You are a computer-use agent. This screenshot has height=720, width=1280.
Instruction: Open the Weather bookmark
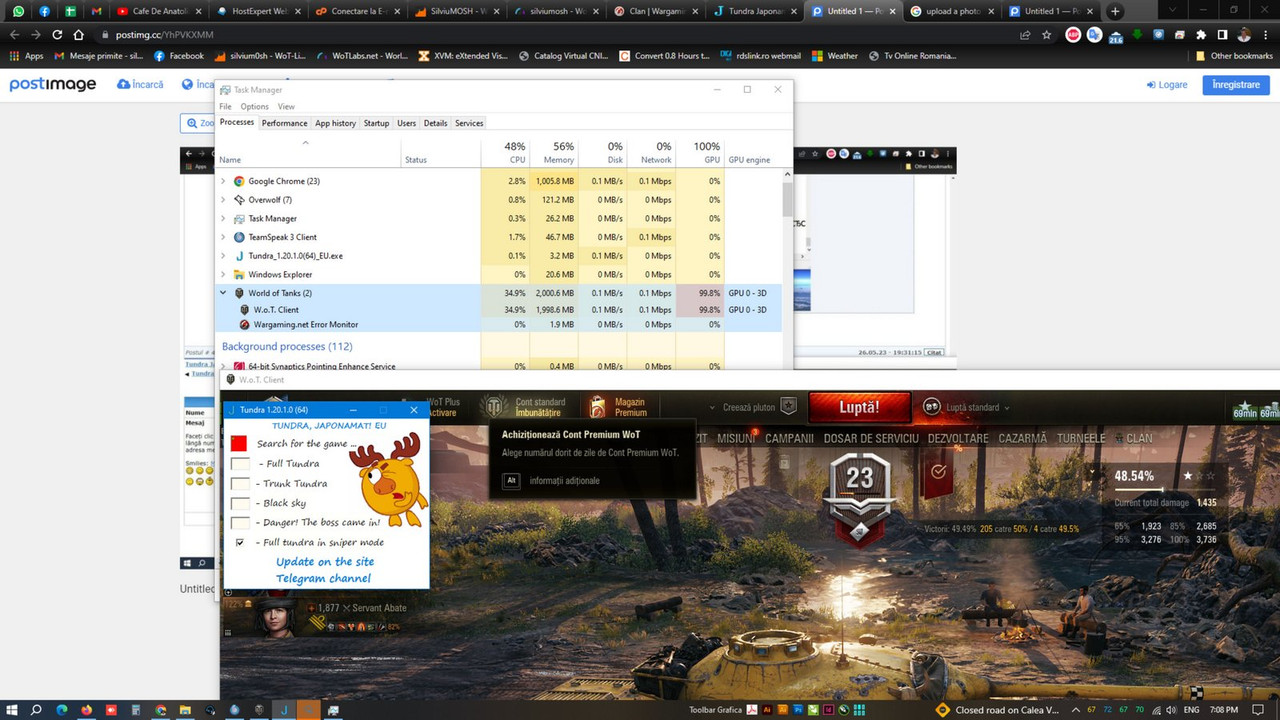pyautogui.click(x=835, y=56)
